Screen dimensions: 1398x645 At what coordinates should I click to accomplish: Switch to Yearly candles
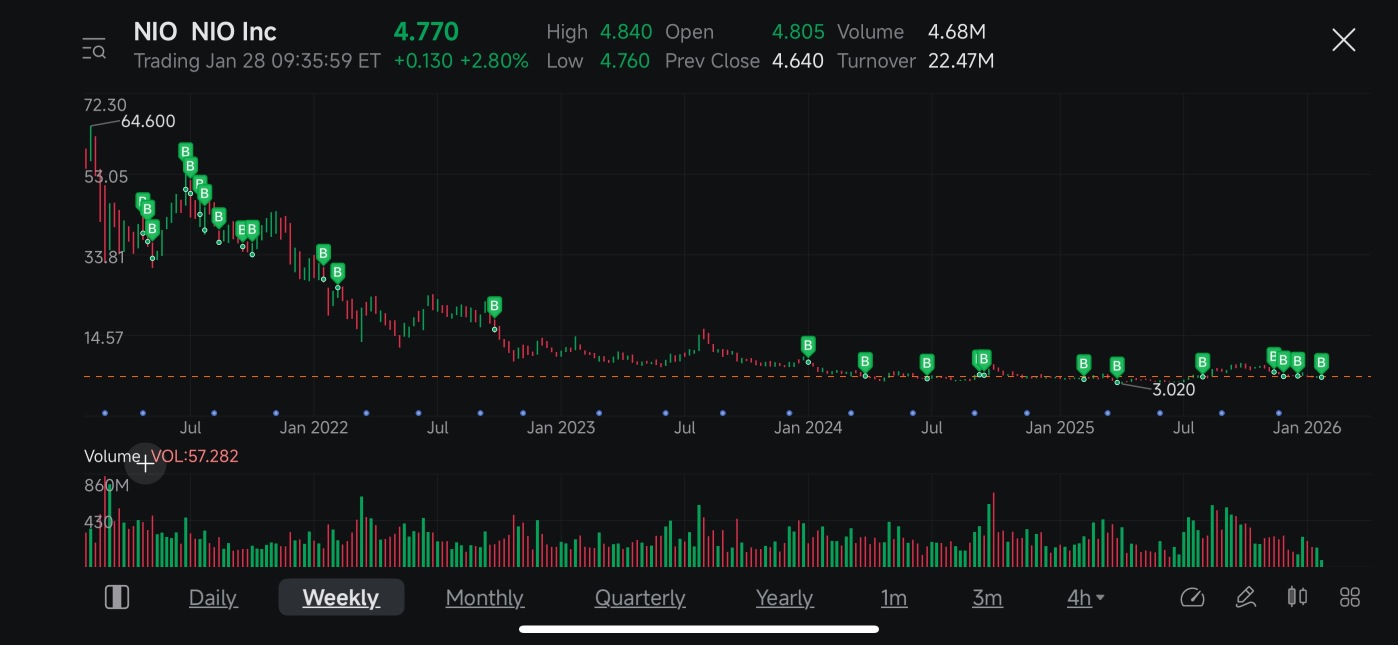pyautogui.click(x=785, y=598)
